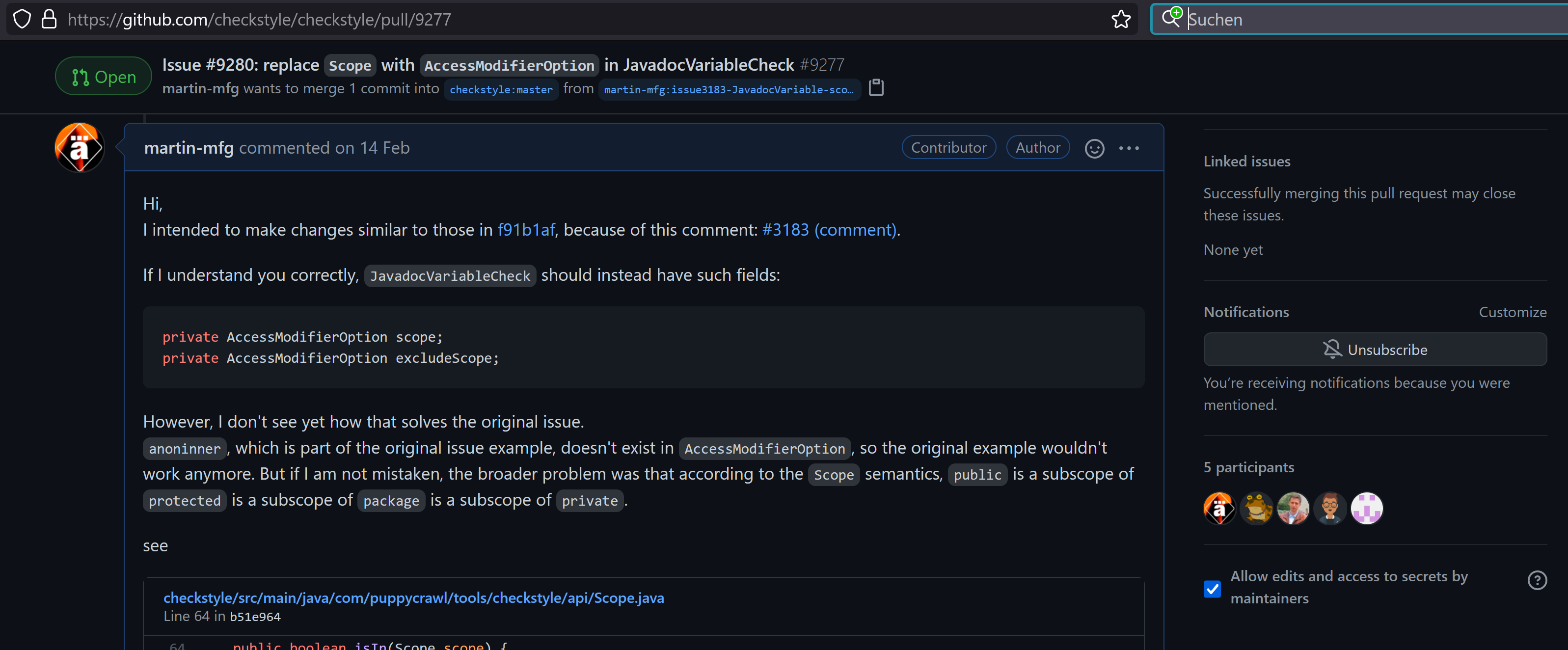This screenshot has height=650, width=1568.
Task: Click the lock site info icon
Action: (49, 20)
